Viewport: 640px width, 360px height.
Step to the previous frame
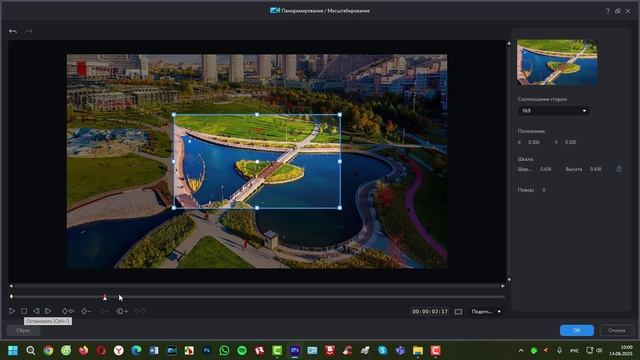(x=36, y=311)
